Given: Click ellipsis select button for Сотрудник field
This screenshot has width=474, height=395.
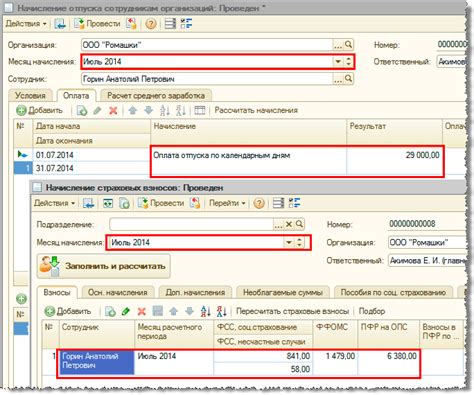Looking at the screenshot, I should pyautogui.click(x=338, y=79).
